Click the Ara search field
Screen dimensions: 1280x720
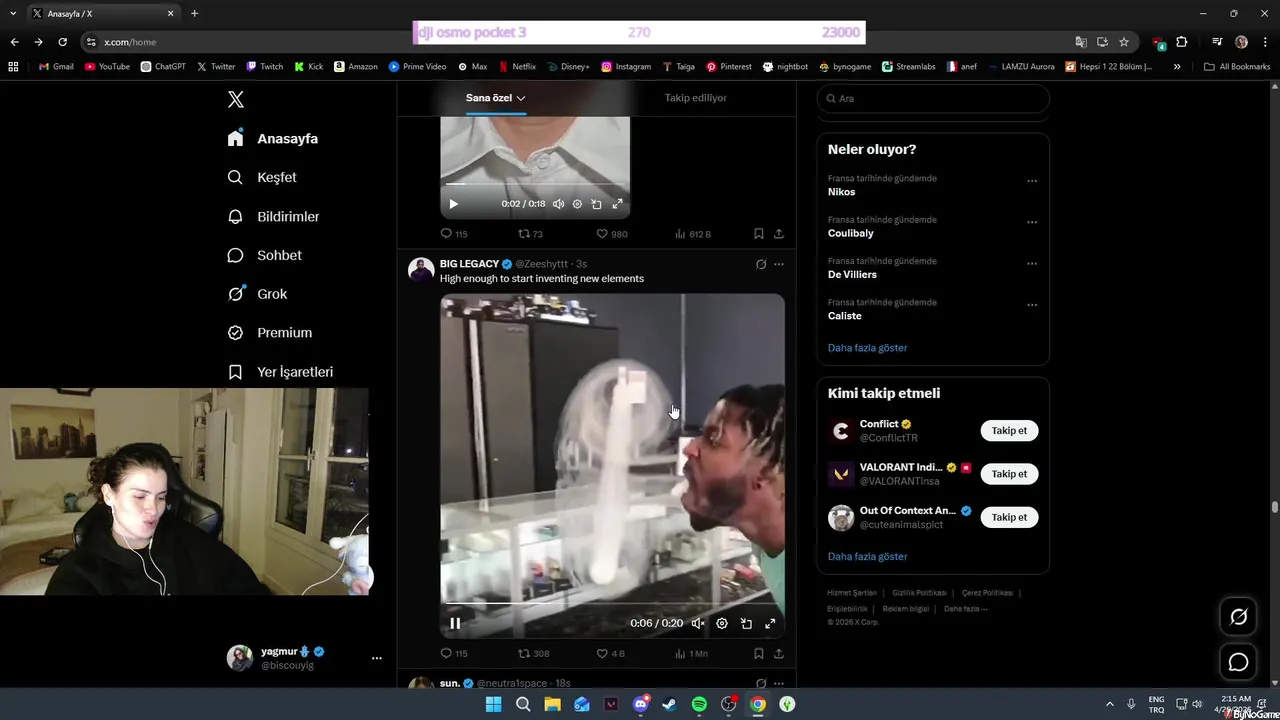933,99
